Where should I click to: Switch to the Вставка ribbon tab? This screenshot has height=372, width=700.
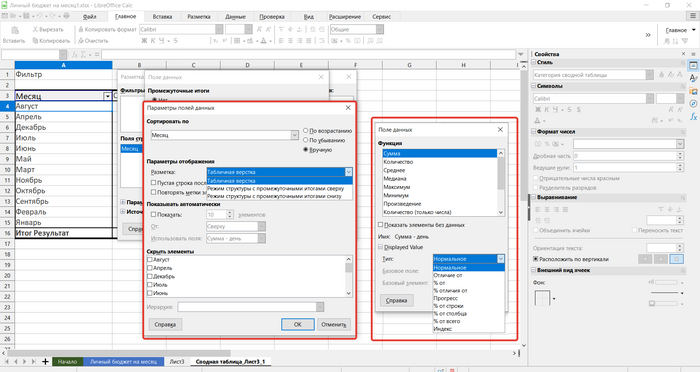tap(162, 17)
